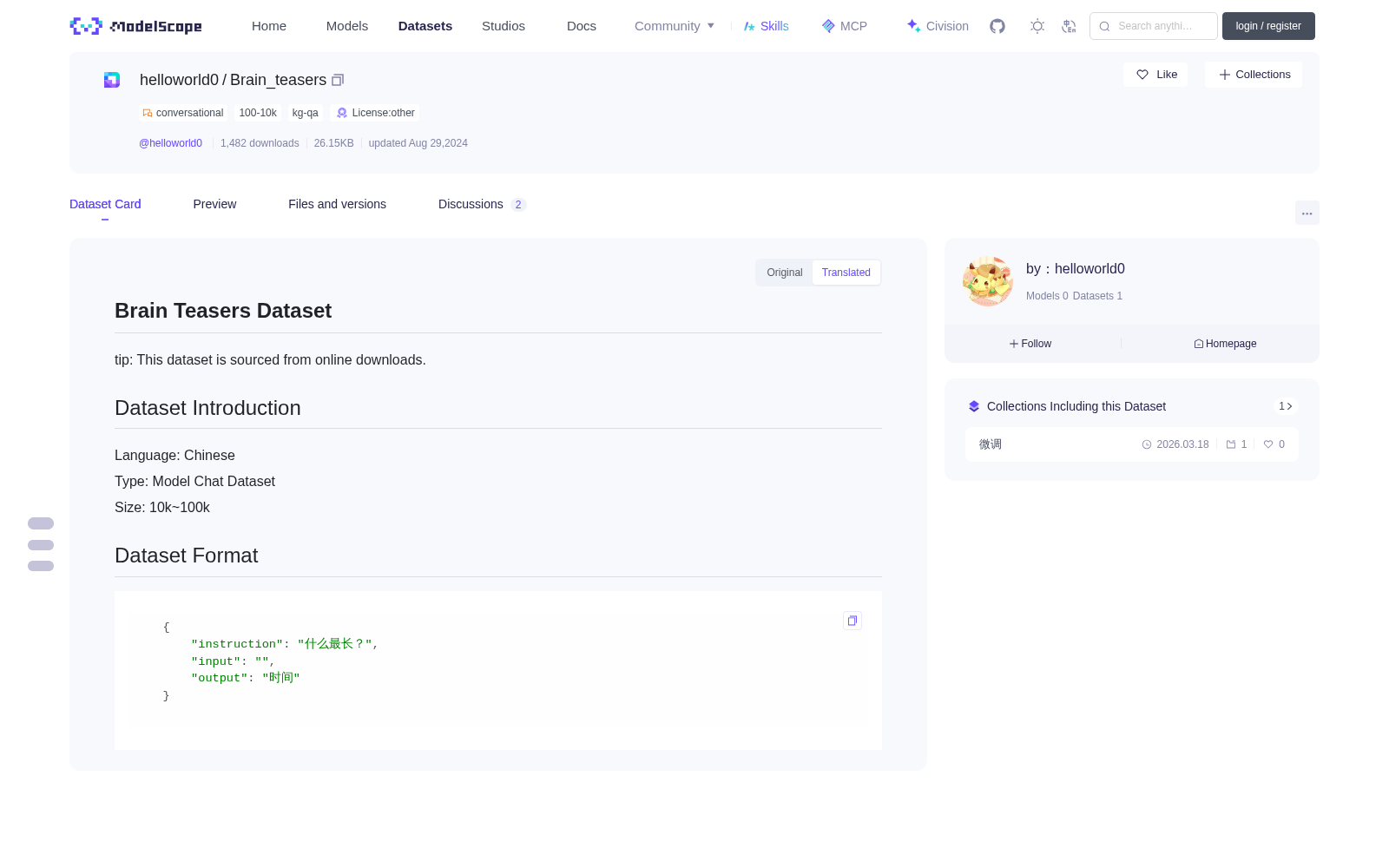Click the MCP diamond icon

tap(828, 26)
